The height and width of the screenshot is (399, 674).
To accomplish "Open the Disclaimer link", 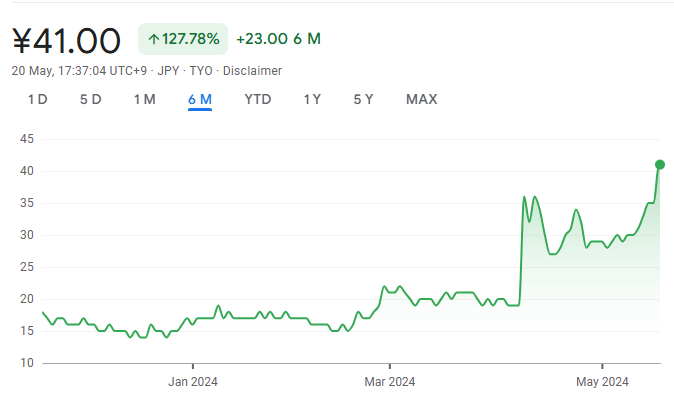I will 252,71.
